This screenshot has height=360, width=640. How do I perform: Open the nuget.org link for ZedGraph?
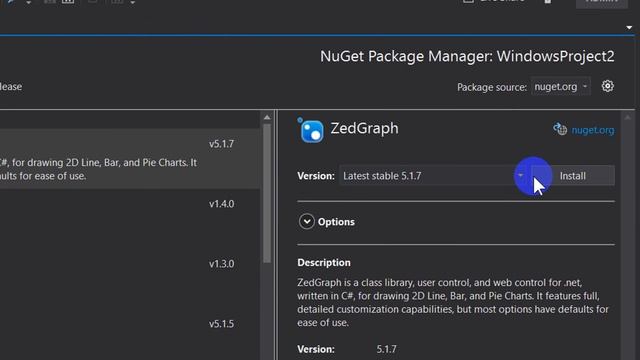click(593, 130)
